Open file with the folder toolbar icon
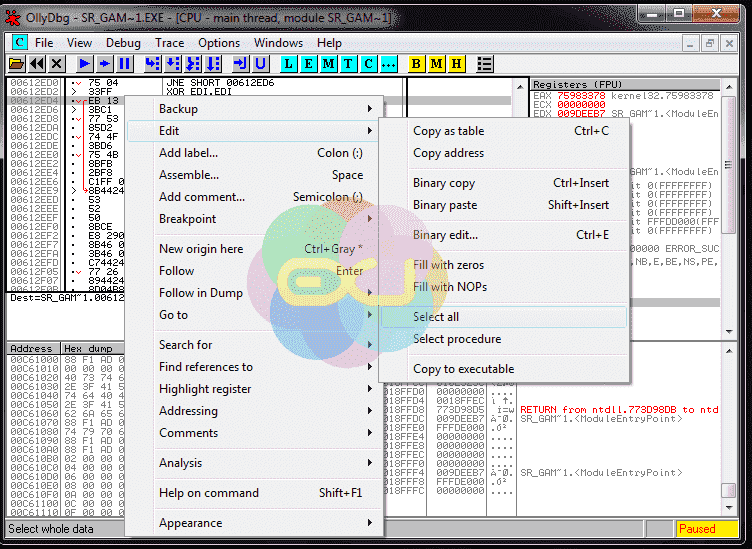This screenshot has height=549, width=752. point(16,63)
